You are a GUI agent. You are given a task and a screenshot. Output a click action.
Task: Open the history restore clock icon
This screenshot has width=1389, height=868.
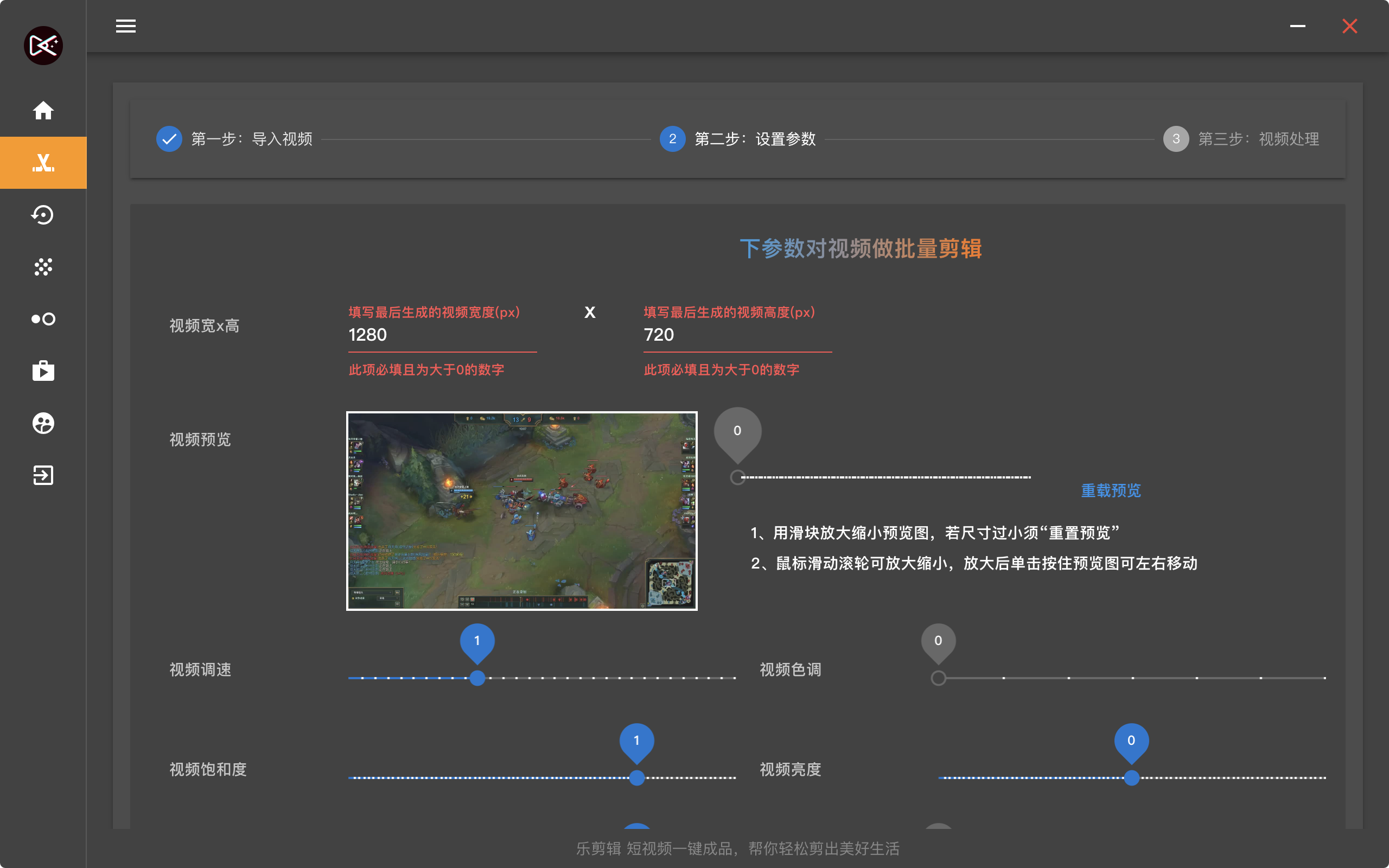pos(43,215)
